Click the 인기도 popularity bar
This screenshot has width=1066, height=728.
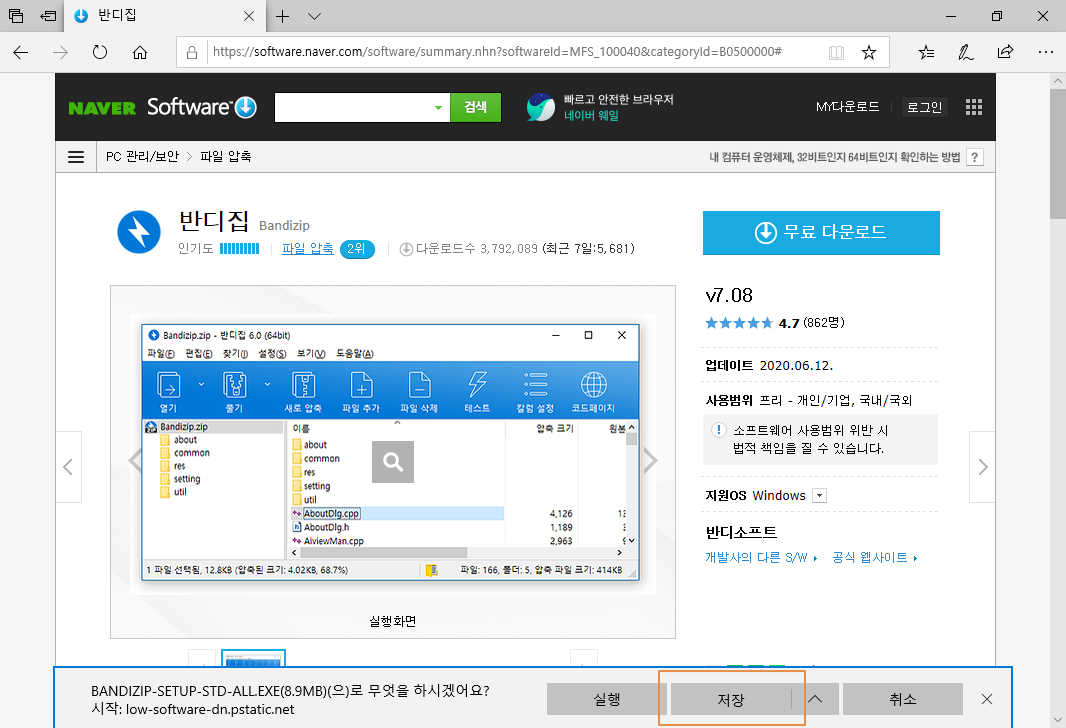239,249
